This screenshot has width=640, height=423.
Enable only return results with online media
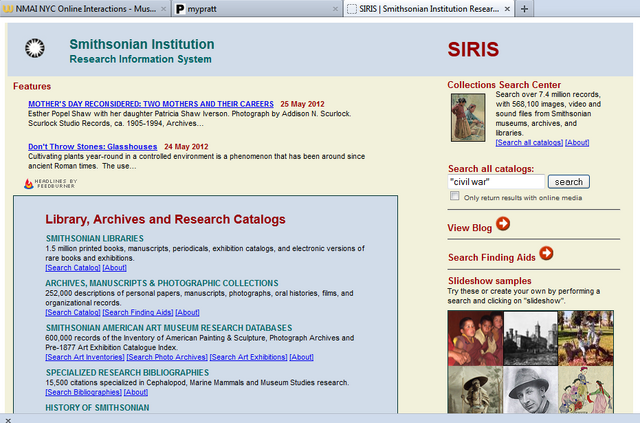pyautogui.click(x=454, y=196)
